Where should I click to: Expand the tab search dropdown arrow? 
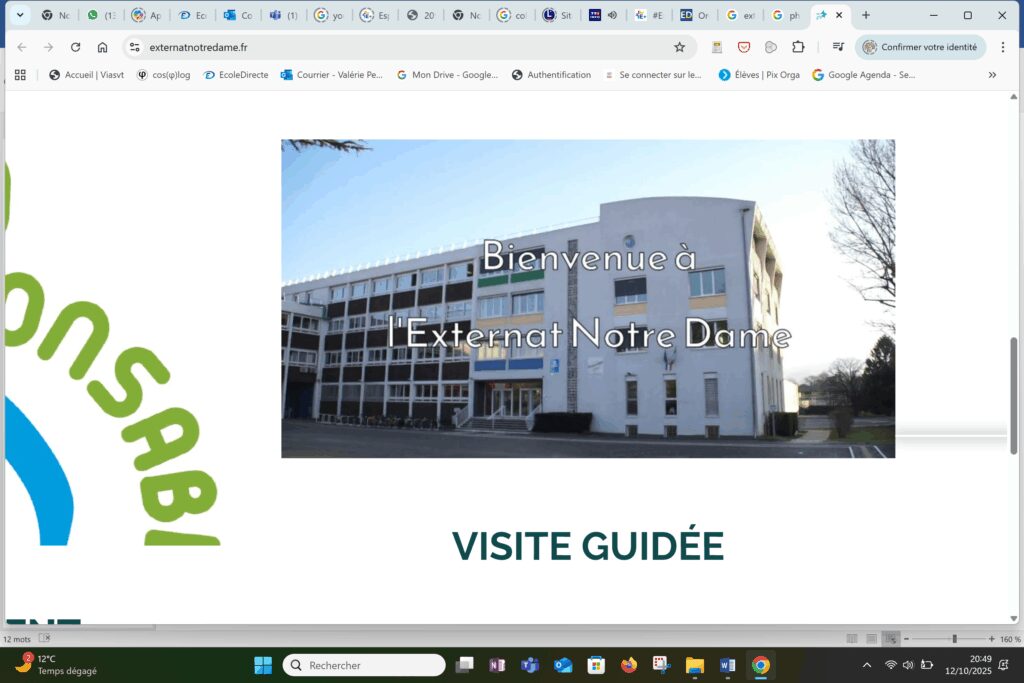19,15
